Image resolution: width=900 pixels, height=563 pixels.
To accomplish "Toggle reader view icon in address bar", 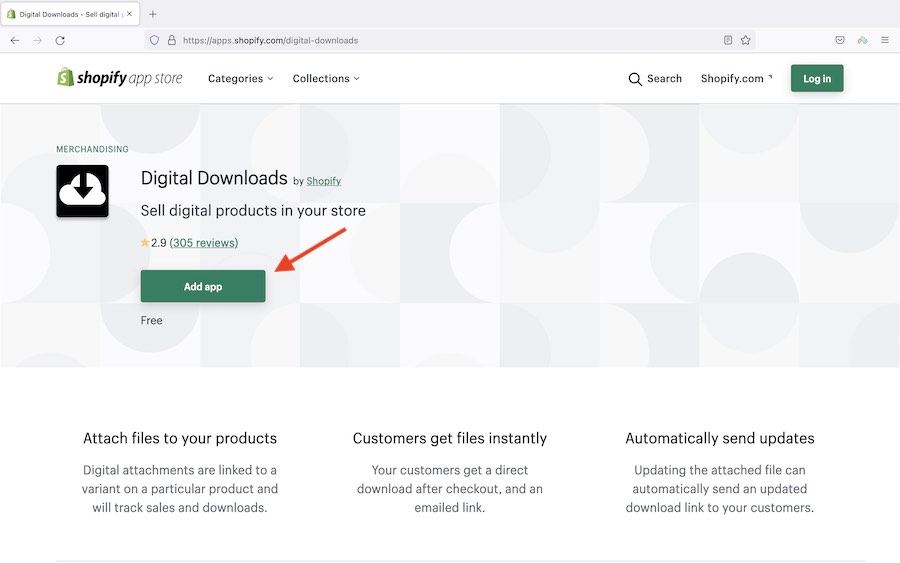I will click(728, 40).
